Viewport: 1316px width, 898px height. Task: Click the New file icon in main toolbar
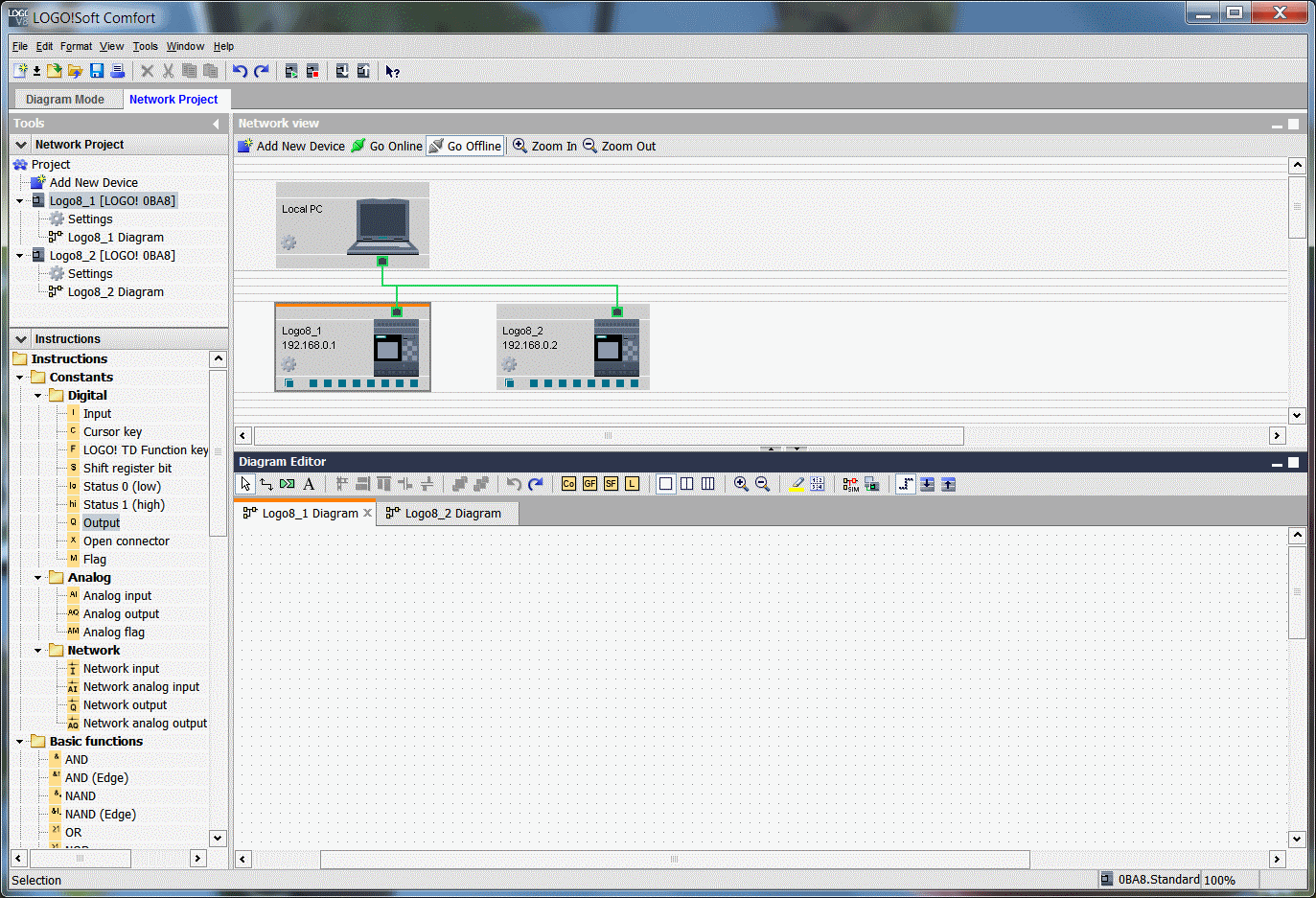pyautogui.click(x=22, y=71)
